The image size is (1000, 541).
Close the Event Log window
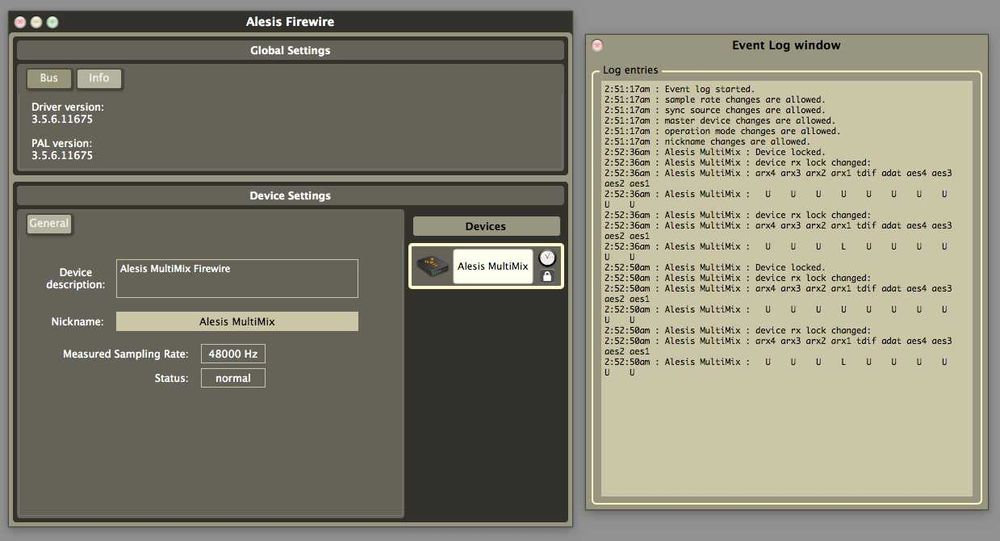(x=598, y=45)
